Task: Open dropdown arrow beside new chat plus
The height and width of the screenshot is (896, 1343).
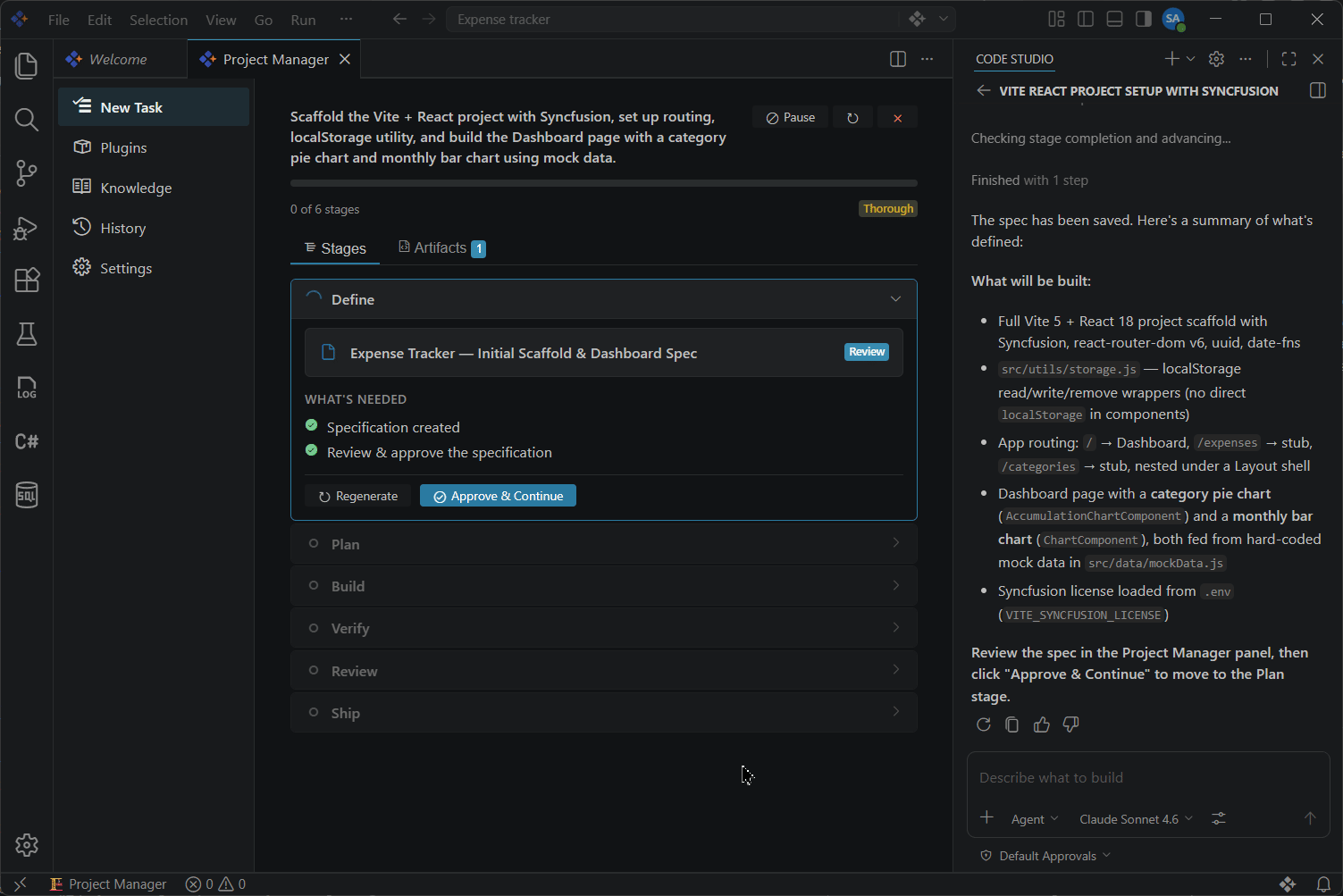Action: (x=1190, y=58)
